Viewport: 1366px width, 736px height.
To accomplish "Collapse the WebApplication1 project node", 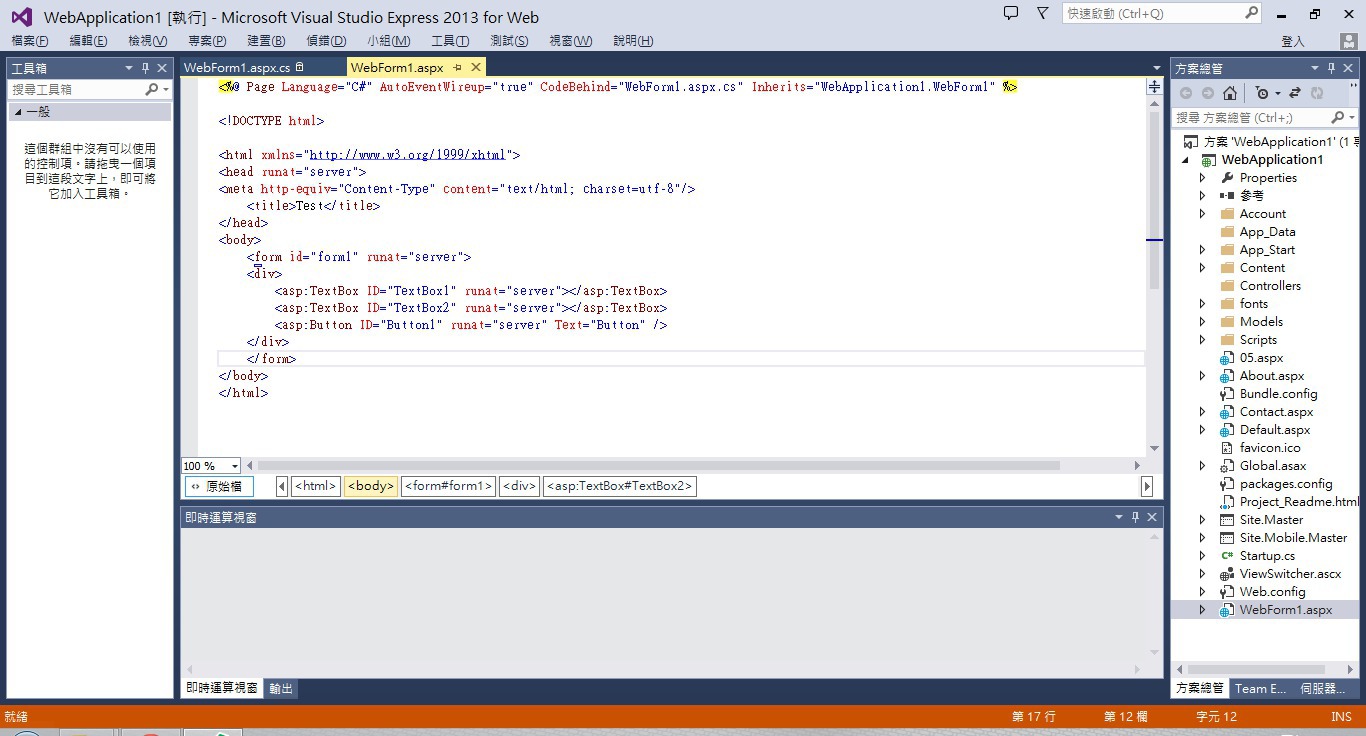I will (1187, 160).
